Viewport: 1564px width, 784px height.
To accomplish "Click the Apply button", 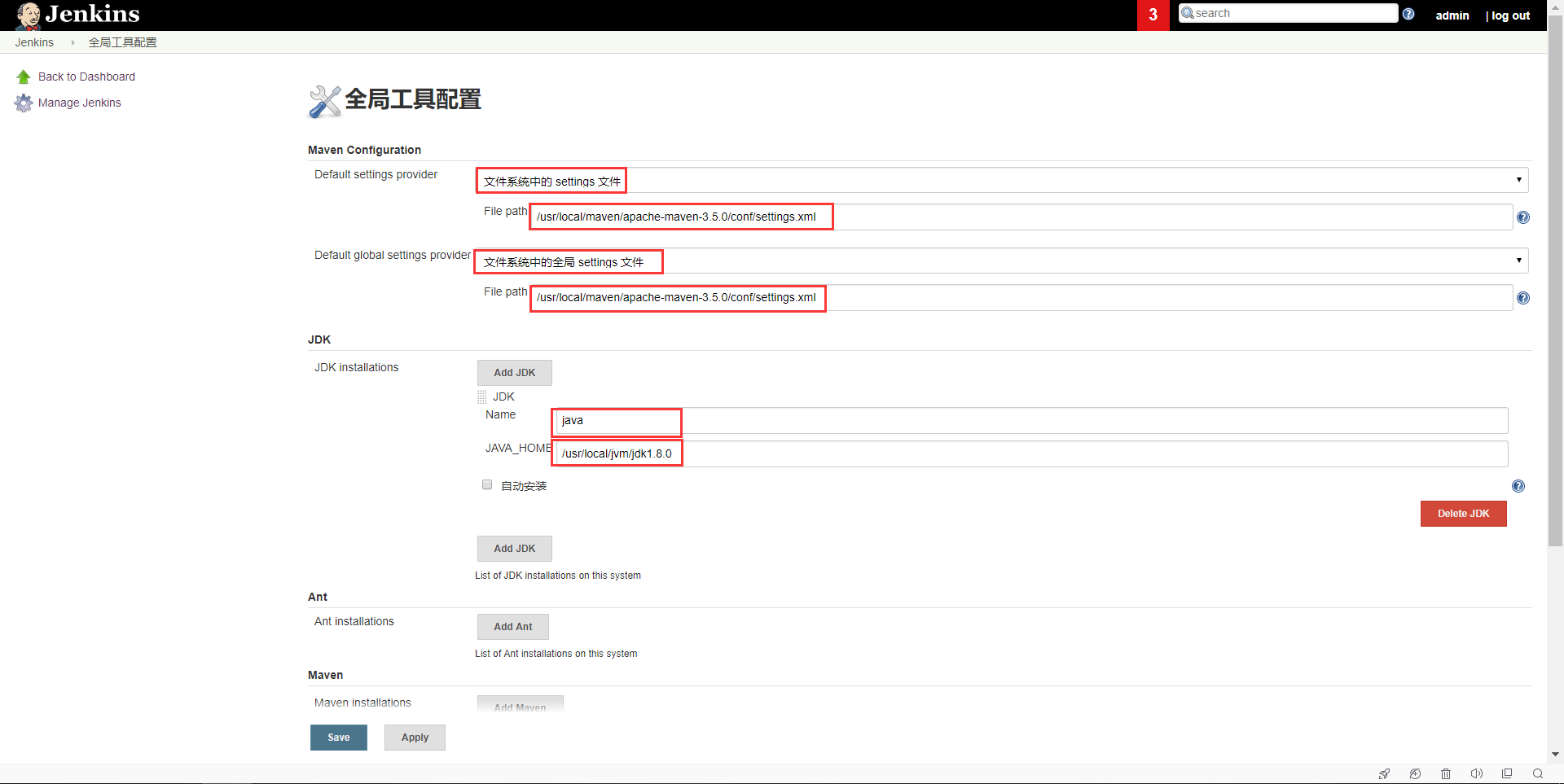I will coord(415,738).
